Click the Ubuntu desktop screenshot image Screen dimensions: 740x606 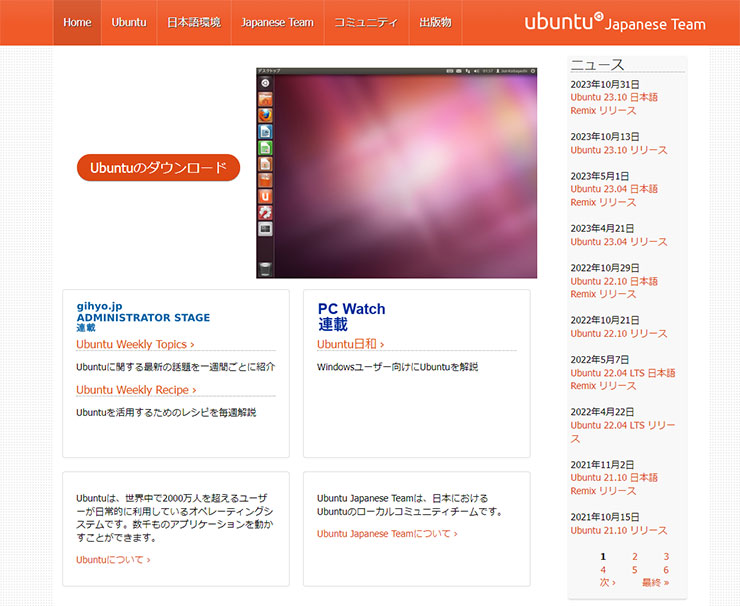coord(396,173)
